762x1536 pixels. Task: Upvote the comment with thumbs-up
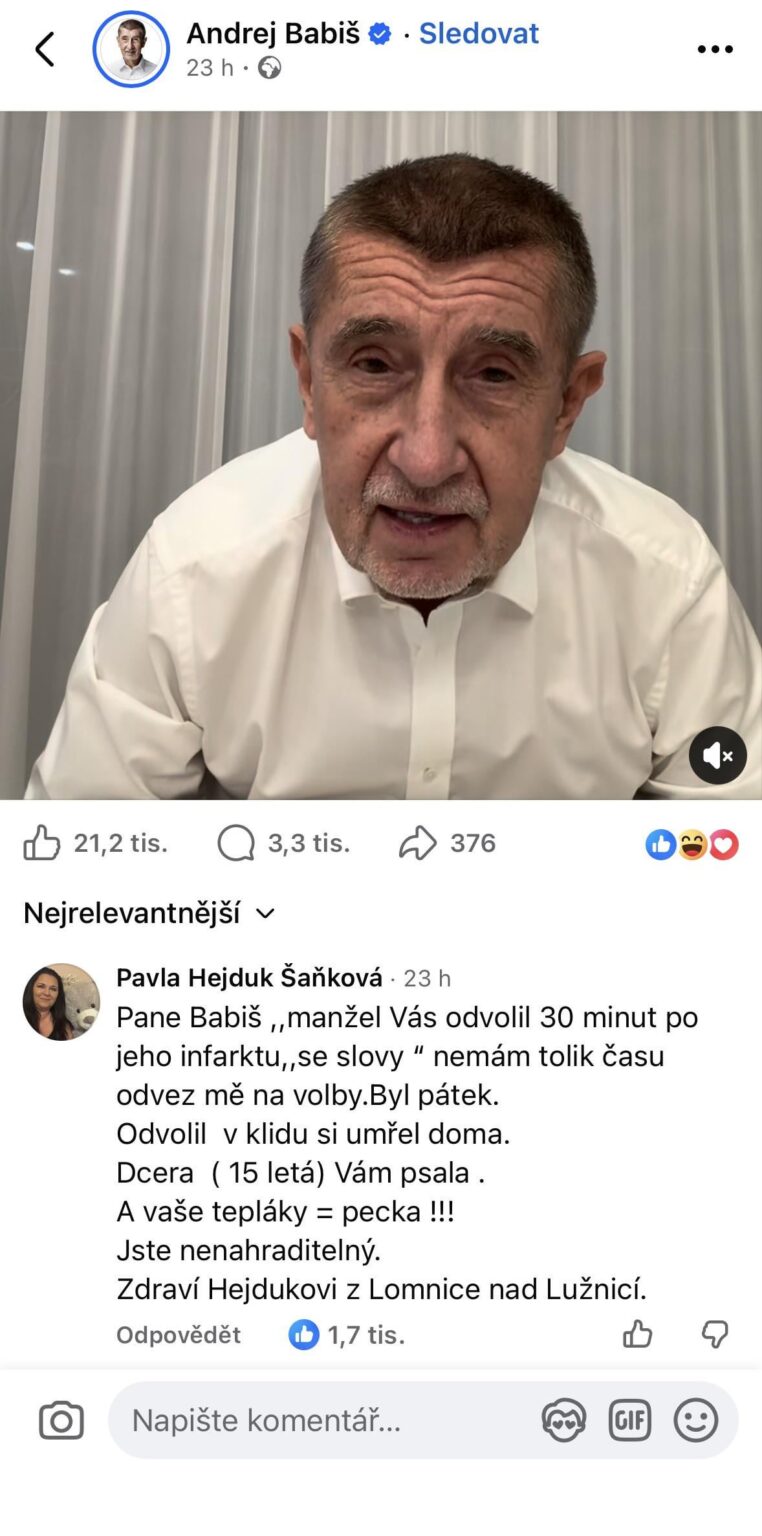[637, 1334]
